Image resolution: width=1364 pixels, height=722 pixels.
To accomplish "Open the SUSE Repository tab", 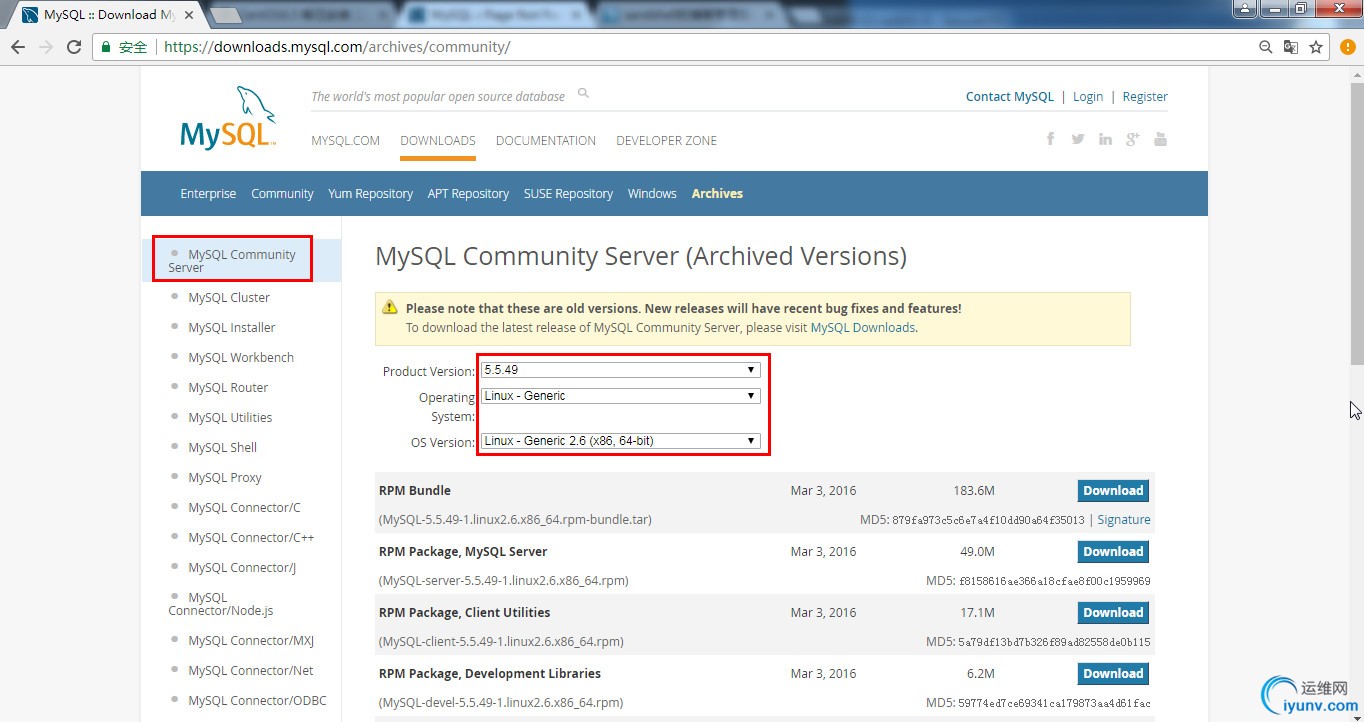I will (568, 194).
